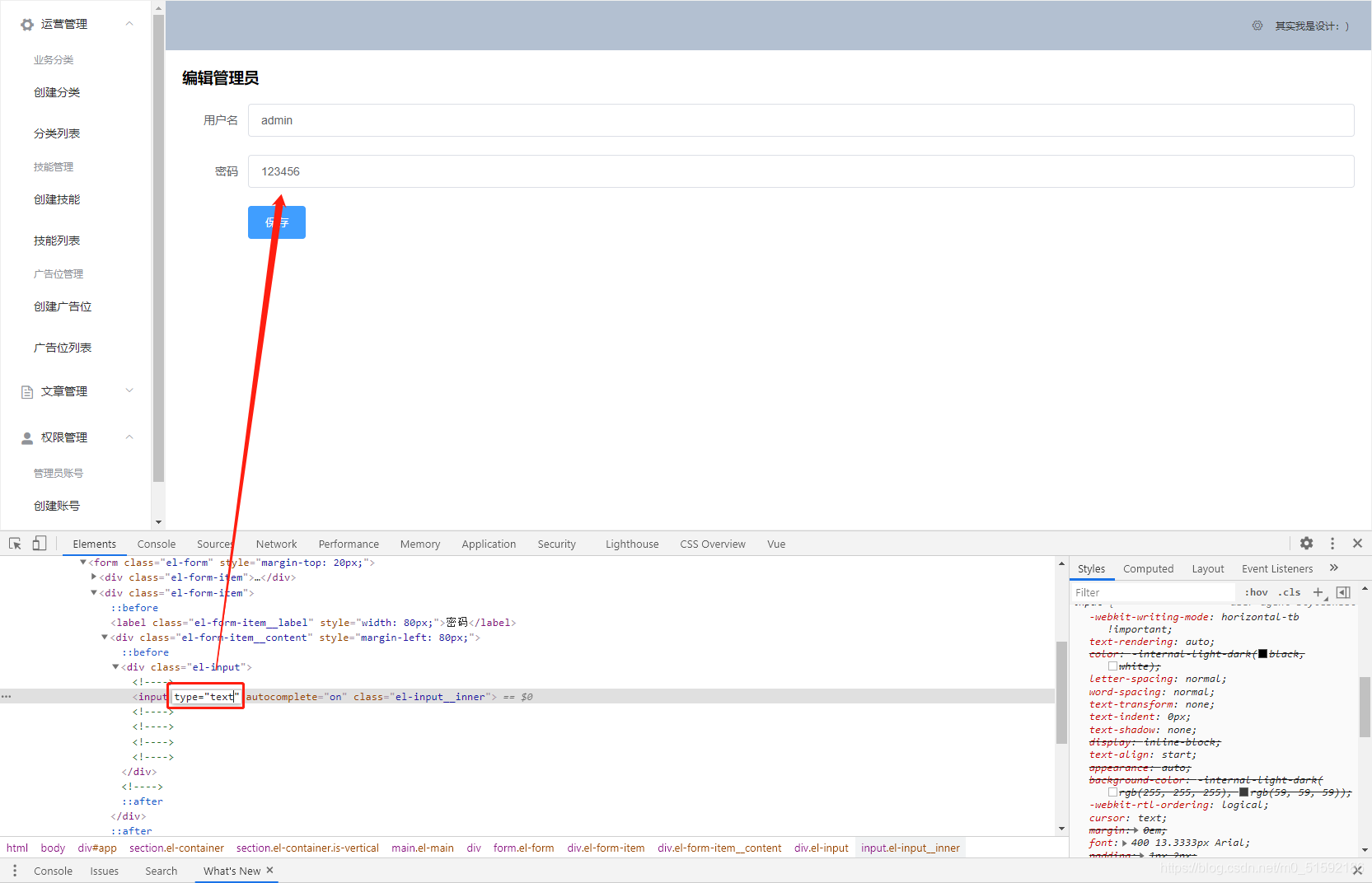Click the gear icon in the page header

(1257, 26)
